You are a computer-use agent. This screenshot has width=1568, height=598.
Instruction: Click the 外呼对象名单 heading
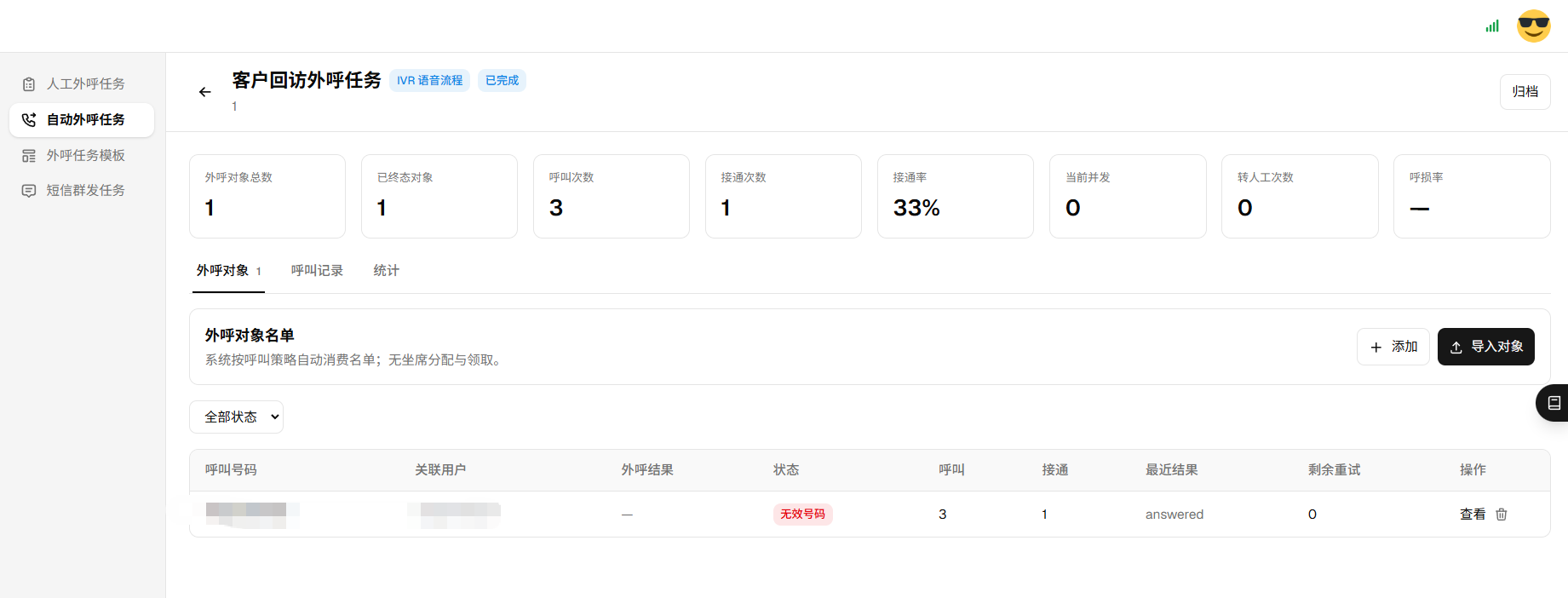point(250,336)
